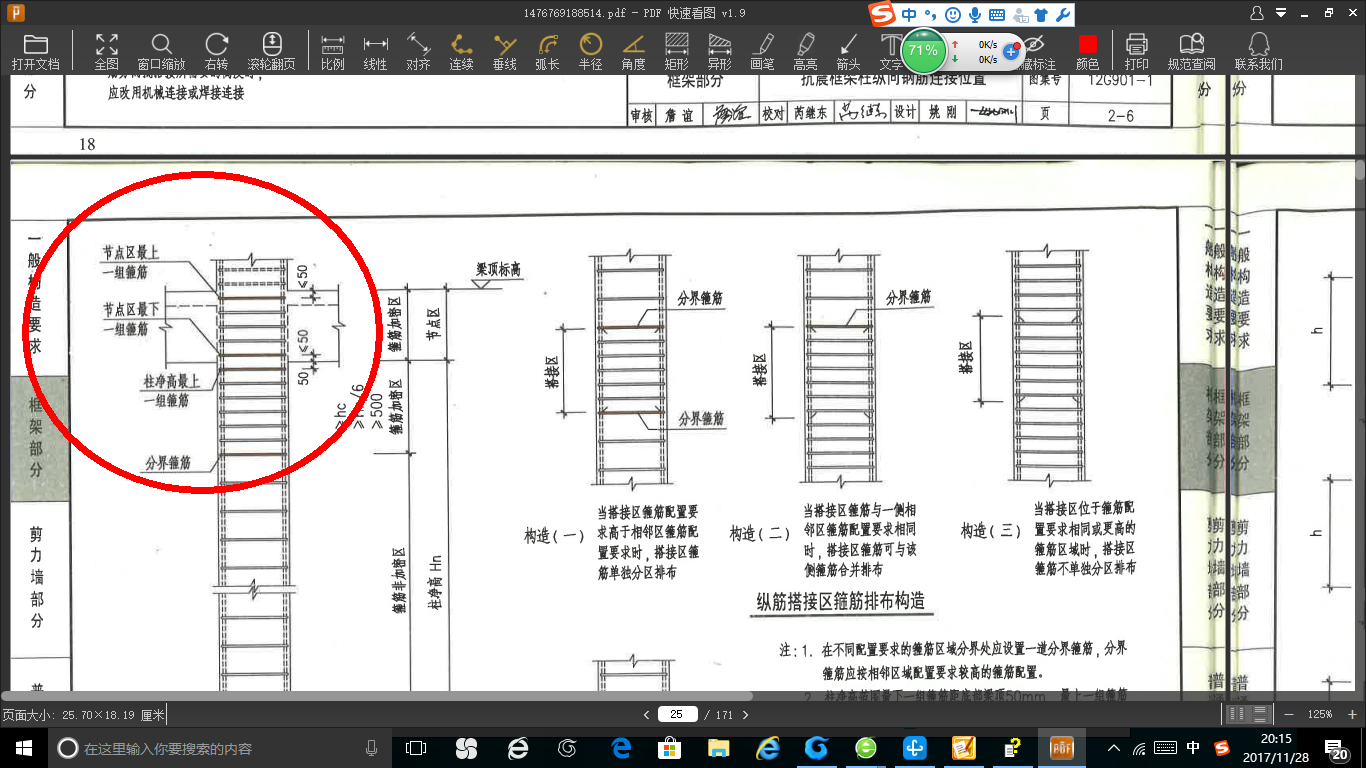Switch to the PDF viewer taskbar button
The image size is (1366, 768).
(x=1060, y=747)
